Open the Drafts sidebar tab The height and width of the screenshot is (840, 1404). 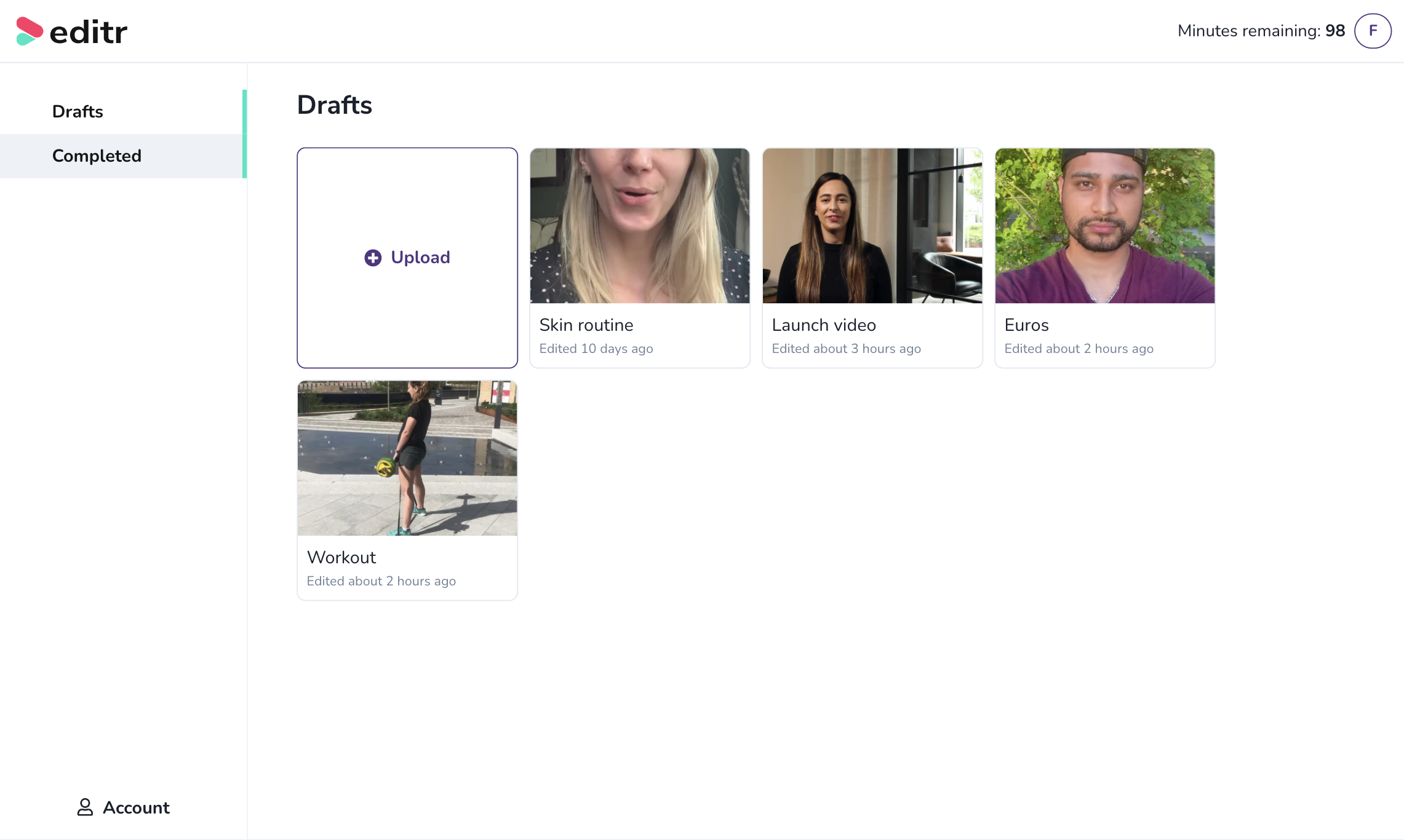[122, 111]
